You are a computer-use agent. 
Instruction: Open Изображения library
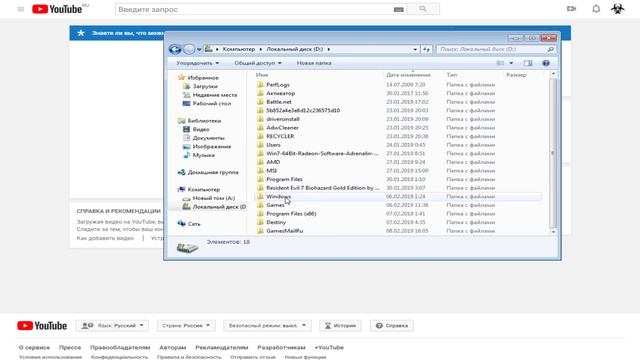(211, 147)
